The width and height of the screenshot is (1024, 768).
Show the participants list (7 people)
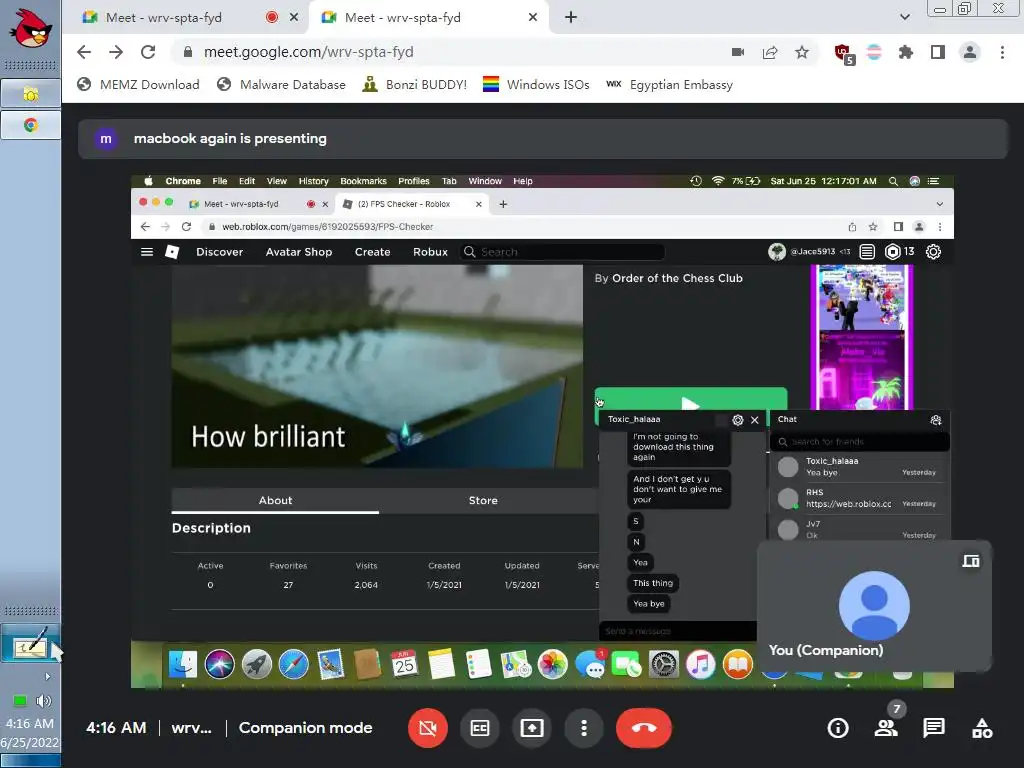click(x=886, y=728)
